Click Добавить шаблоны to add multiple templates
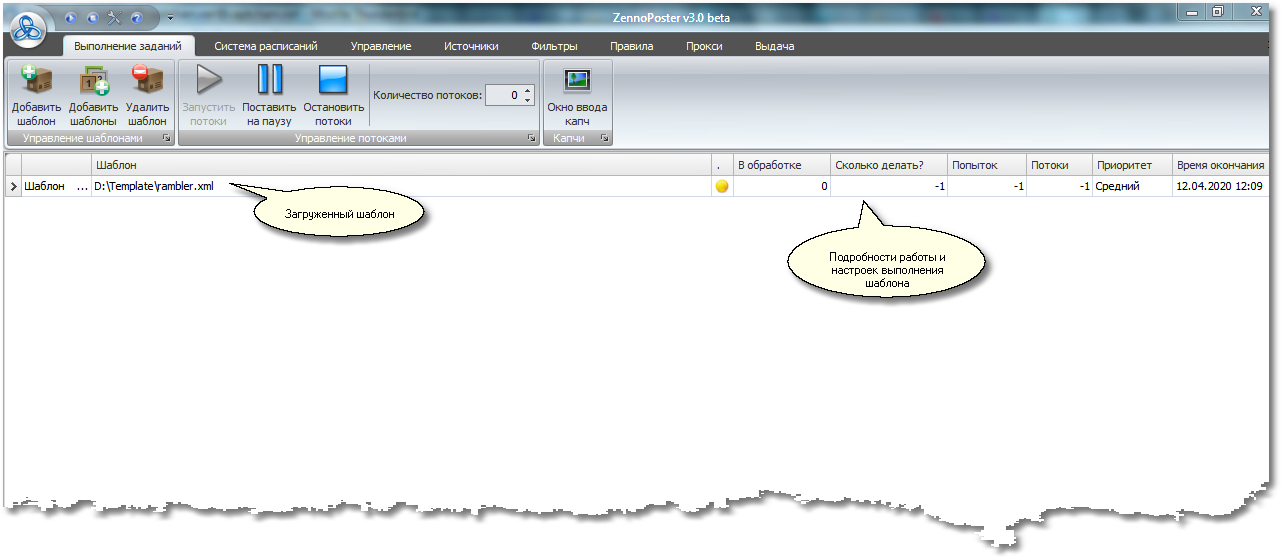 coord(94,82)
